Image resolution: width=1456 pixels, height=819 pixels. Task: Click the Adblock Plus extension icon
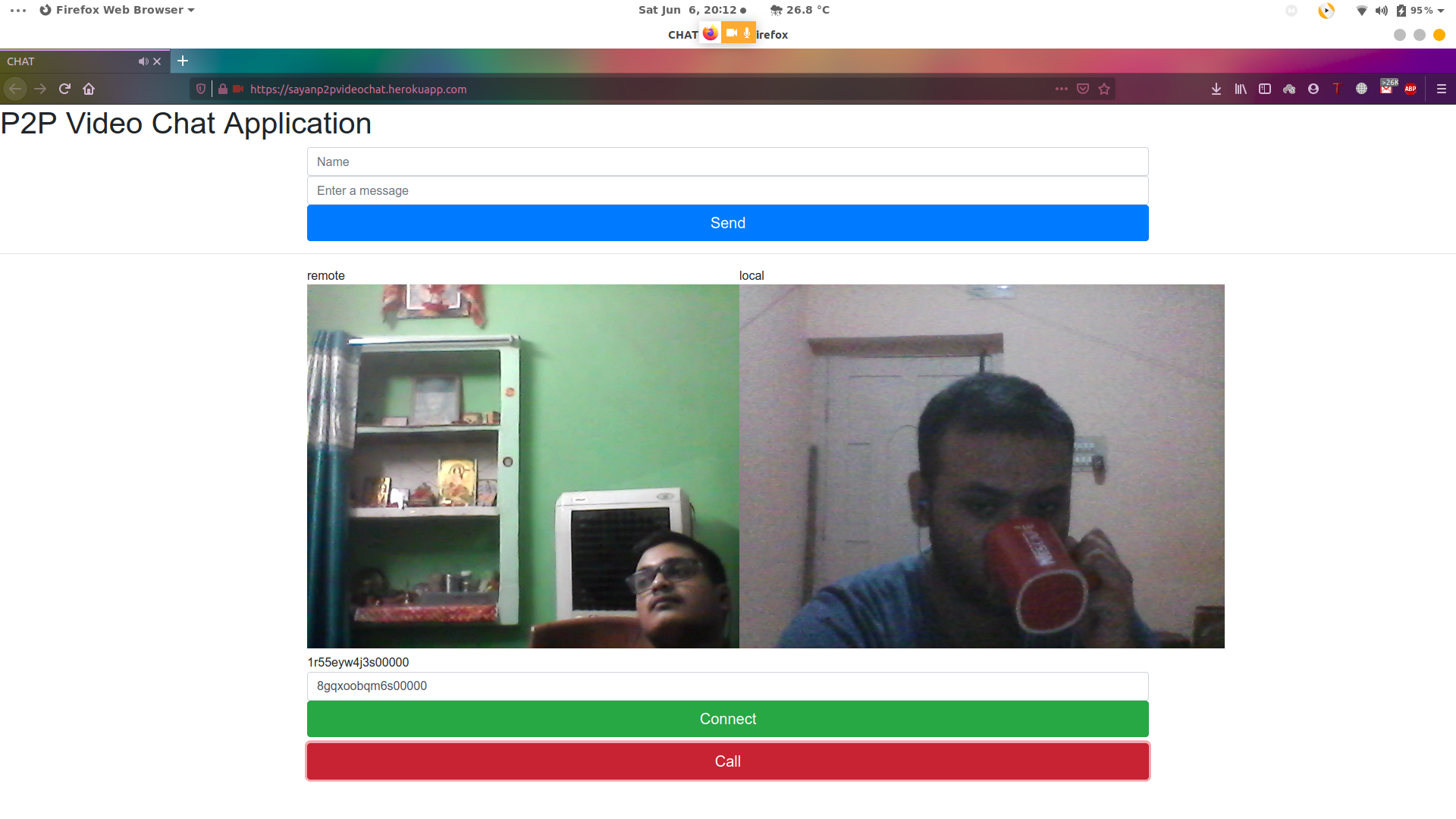1410,89
